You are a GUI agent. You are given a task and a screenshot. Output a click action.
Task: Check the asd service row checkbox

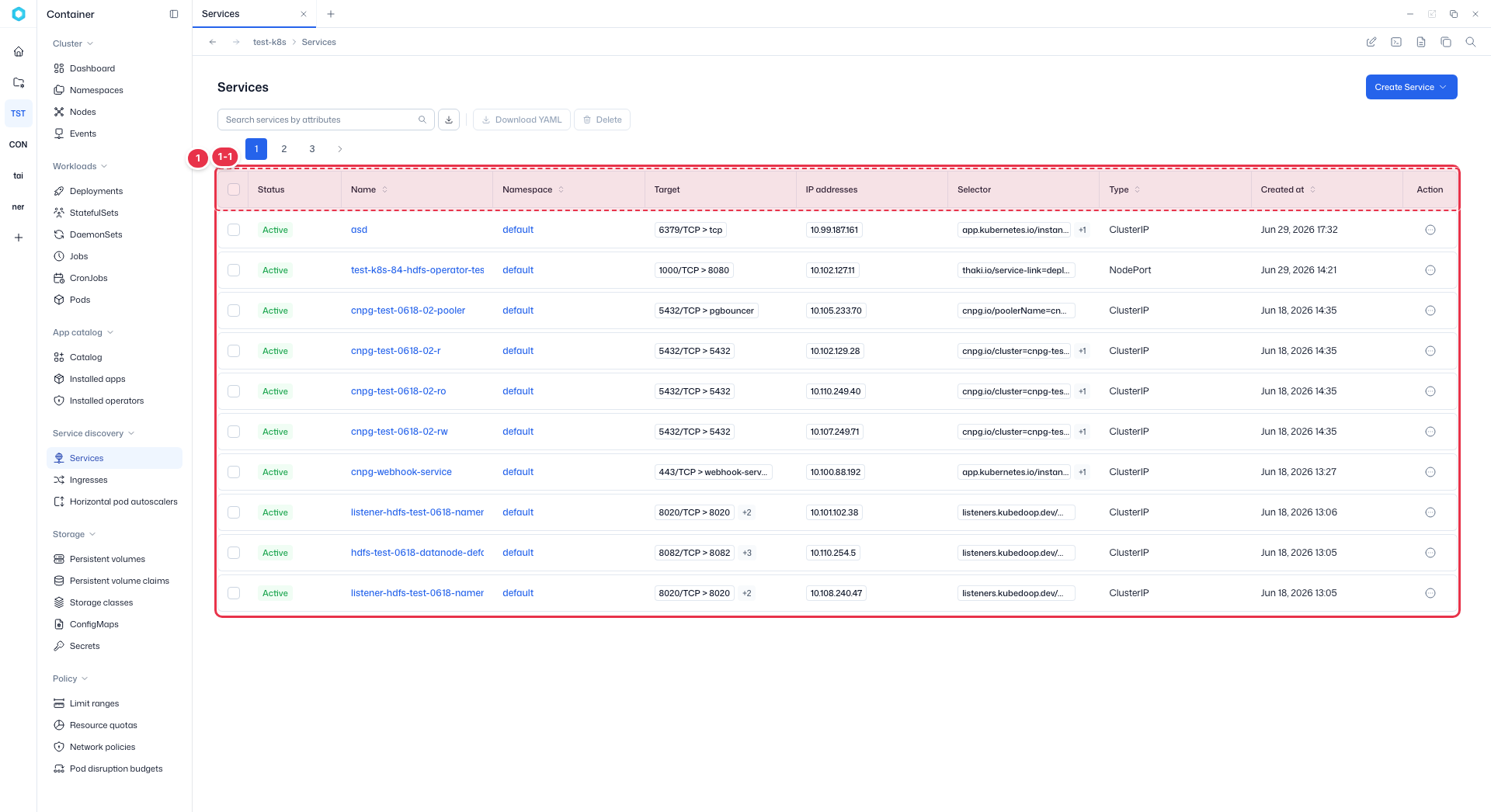click(234, 230)
